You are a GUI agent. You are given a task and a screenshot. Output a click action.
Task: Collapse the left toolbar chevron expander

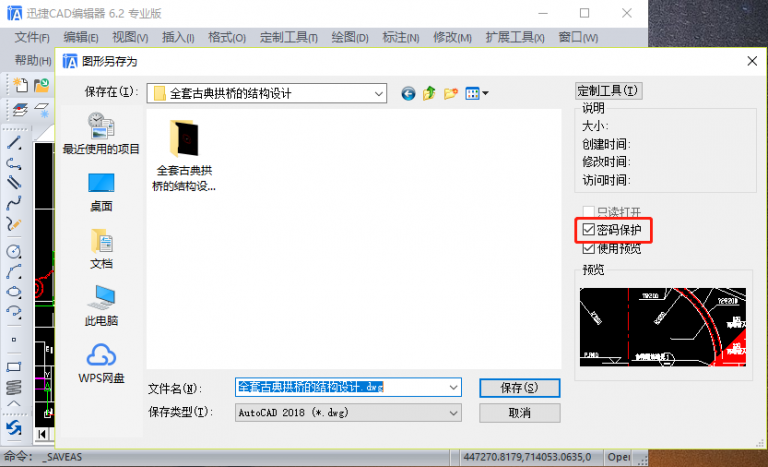pyautogui.click(x=14, y=403)
